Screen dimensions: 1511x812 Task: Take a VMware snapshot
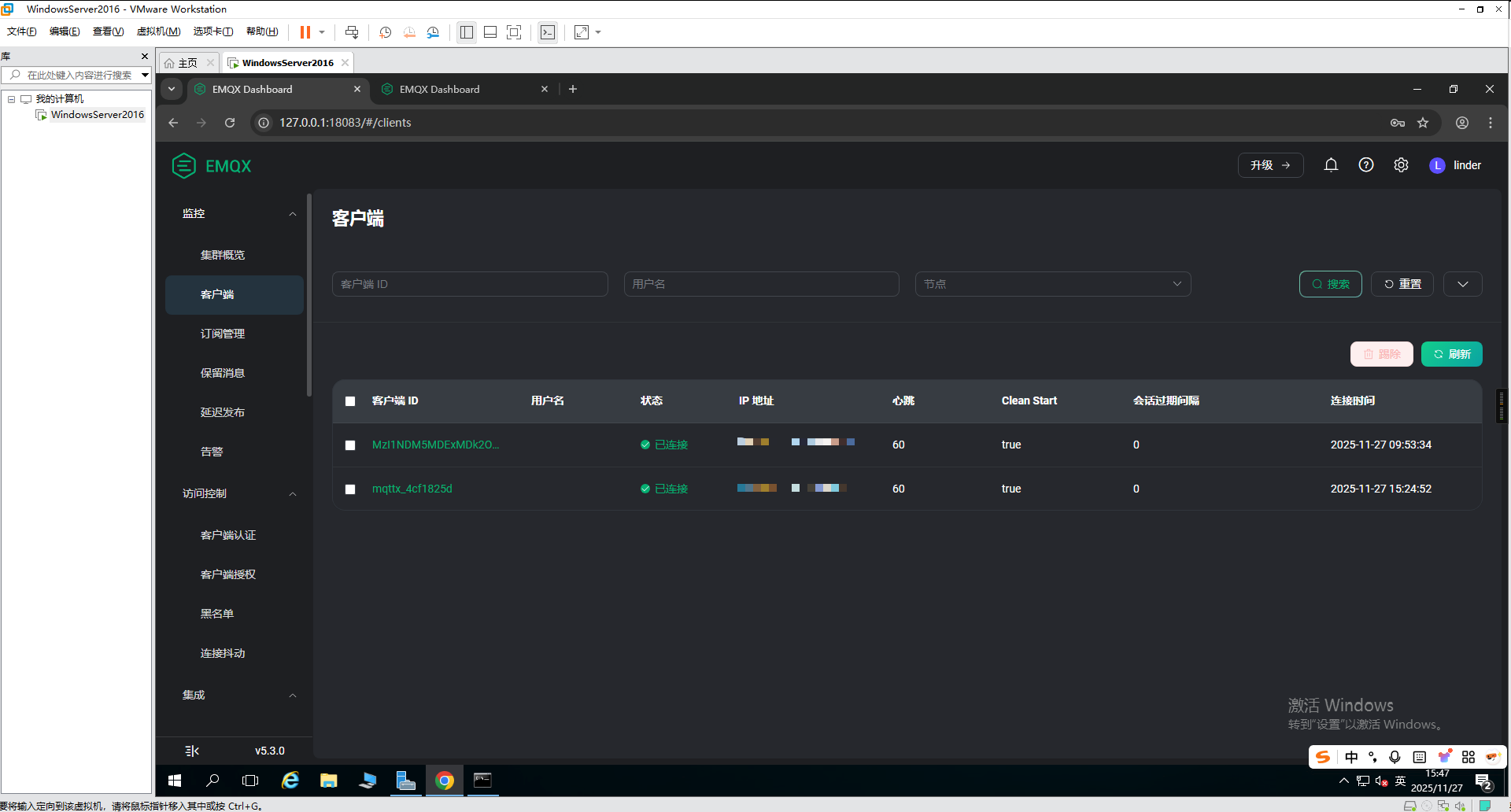(385, 32)
